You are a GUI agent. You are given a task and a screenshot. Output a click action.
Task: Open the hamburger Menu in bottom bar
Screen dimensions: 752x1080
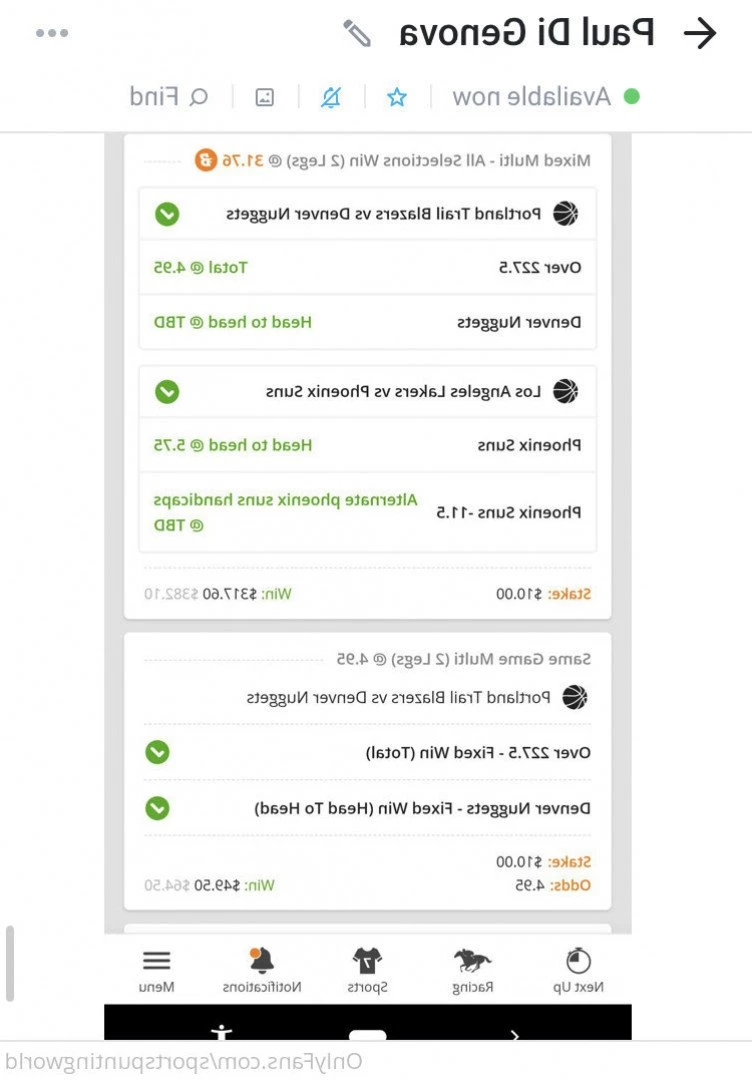pos(156,970)
